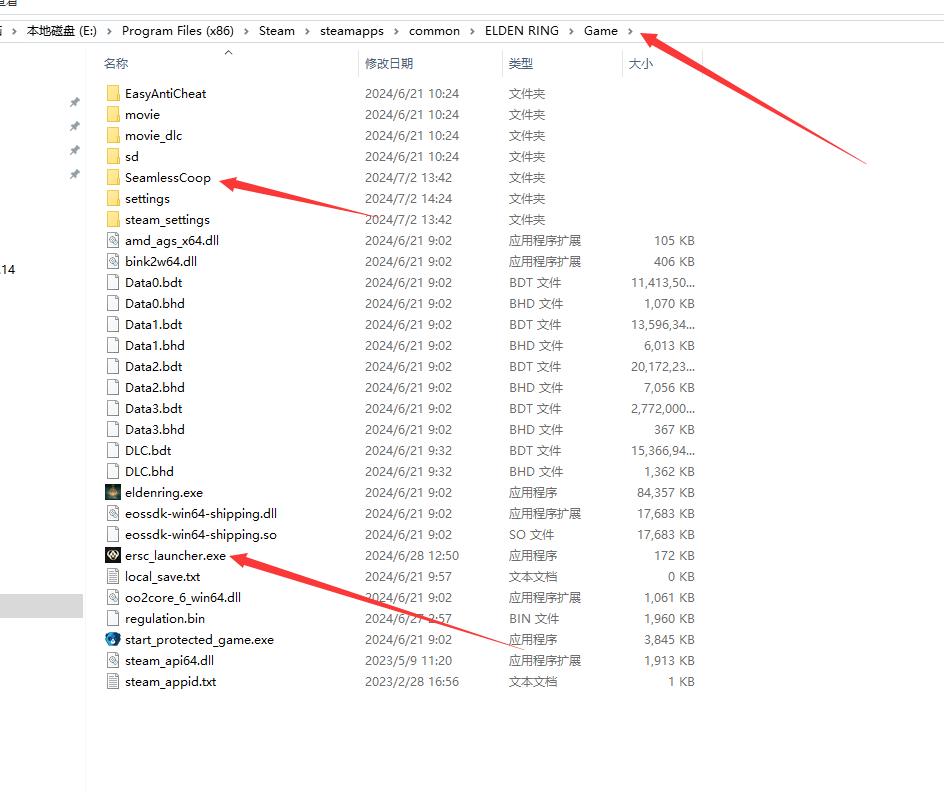Image resolution: width=944 pixels, height=793 pixels.
Task: Click the Game breadcrumb segment
Action: (601, 31)
